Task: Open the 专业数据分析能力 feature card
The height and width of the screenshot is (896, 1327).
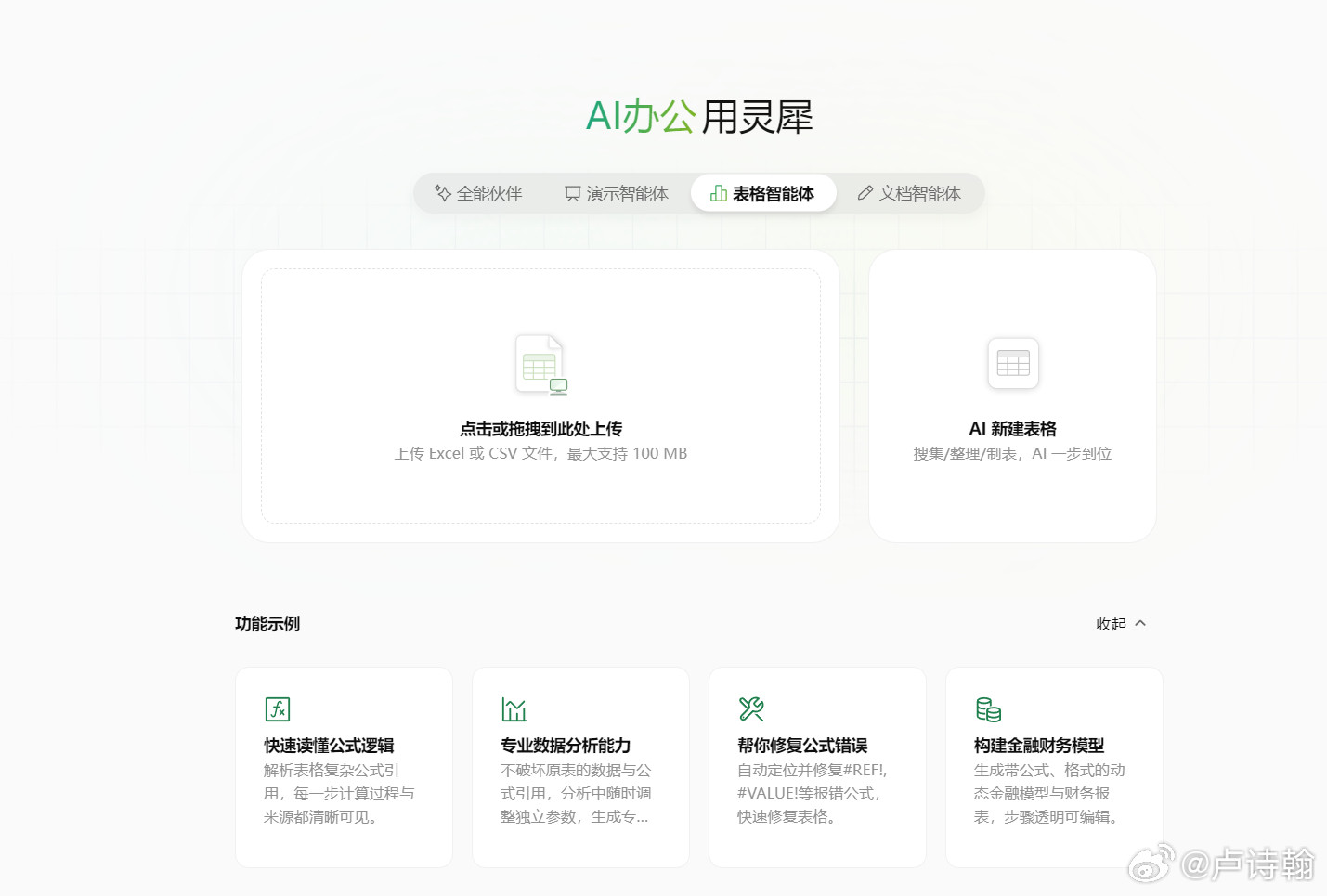Action: click(579, 767)
